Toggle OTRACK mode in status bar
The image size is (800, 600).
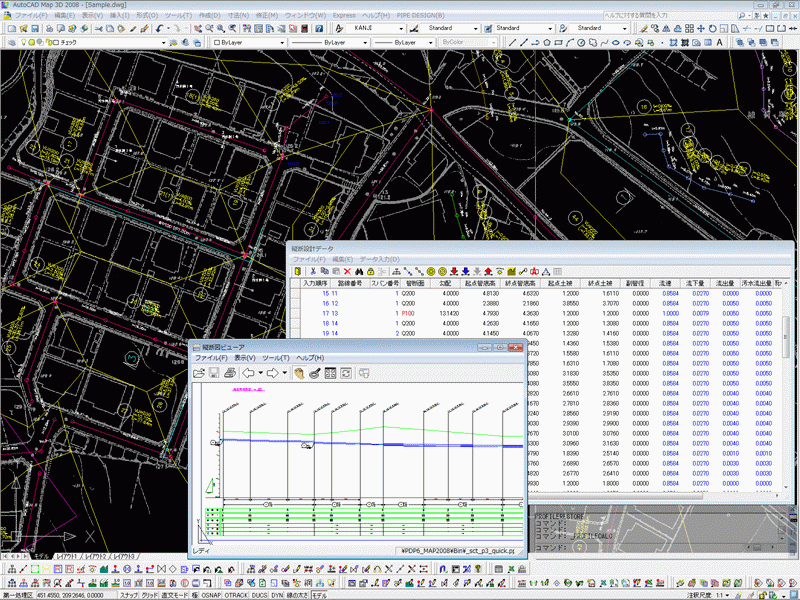pyautogui.click(x=236, y=594)
